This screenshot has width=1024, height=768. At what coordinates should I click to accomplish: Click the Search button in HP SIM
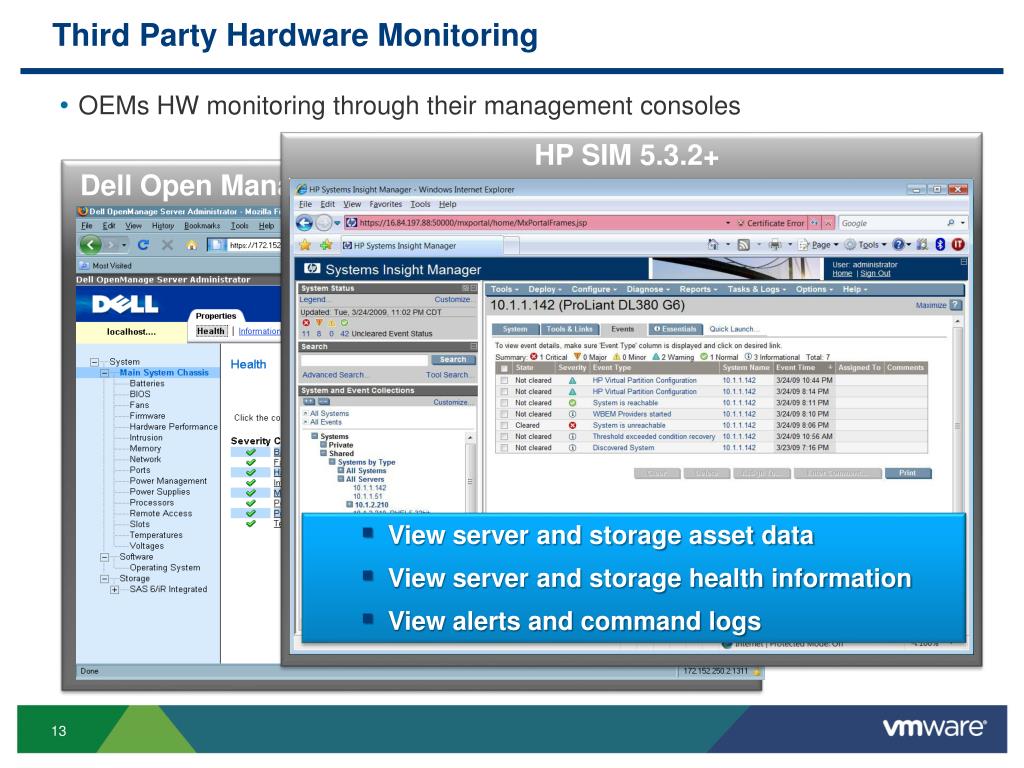tap(453, 360)
